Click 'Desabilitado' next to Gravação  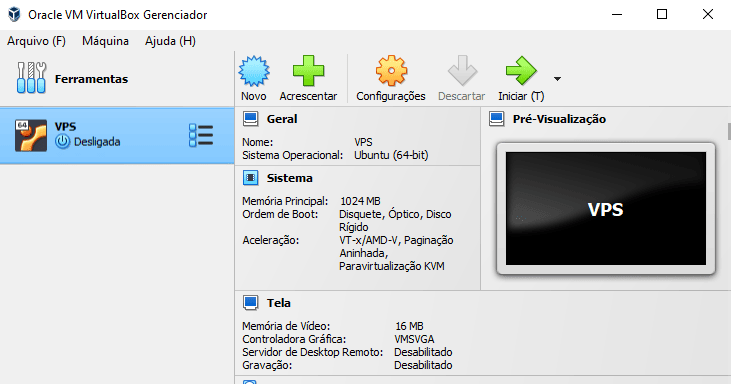pos(423,365)
